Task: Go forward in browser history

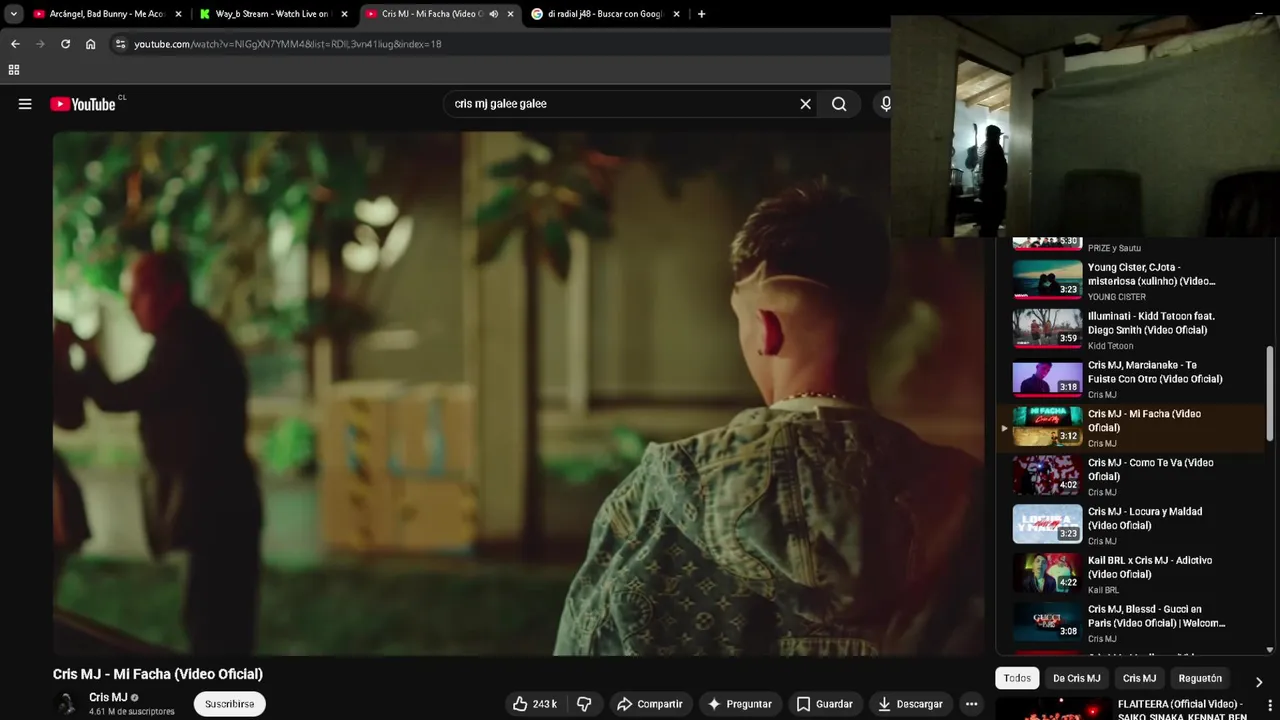Action: [40, 44]
